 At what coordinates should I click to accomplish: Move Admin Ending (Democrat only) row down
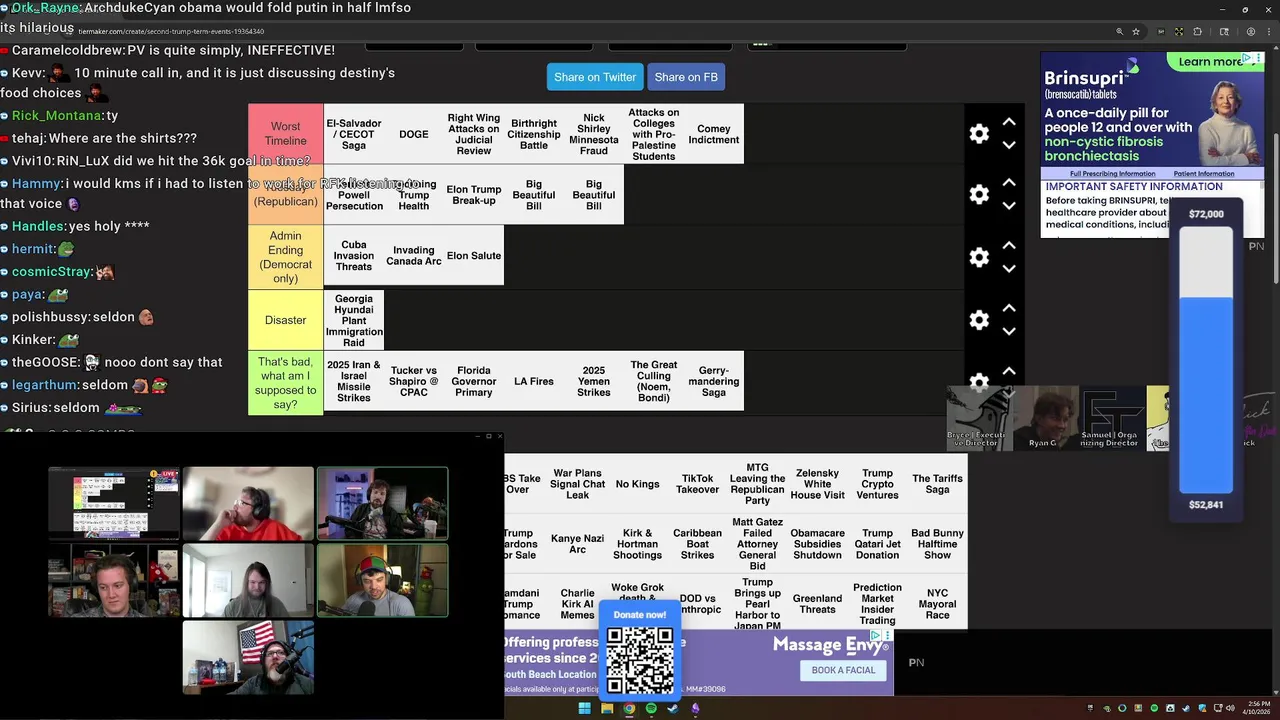tap(1009, 268)
